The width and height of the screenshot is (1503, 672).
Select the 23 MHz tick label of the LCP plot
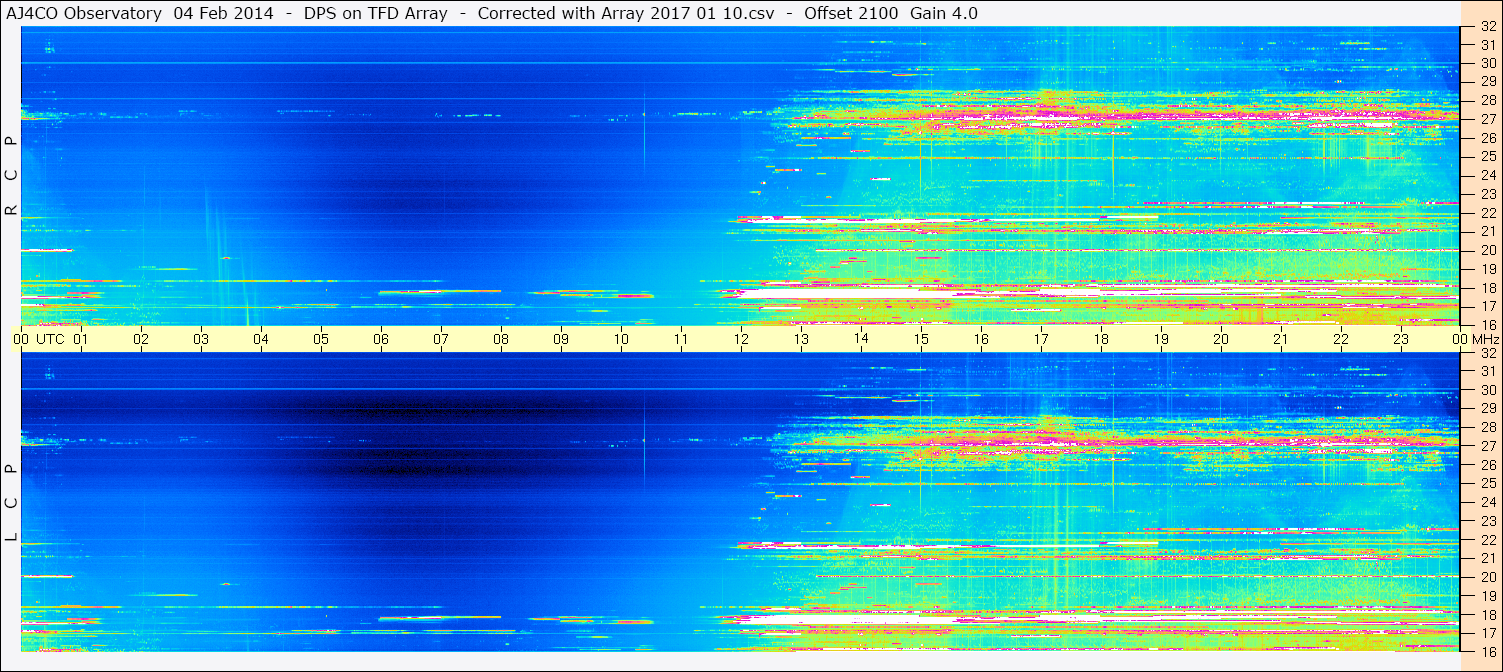tap(1487, 521)
